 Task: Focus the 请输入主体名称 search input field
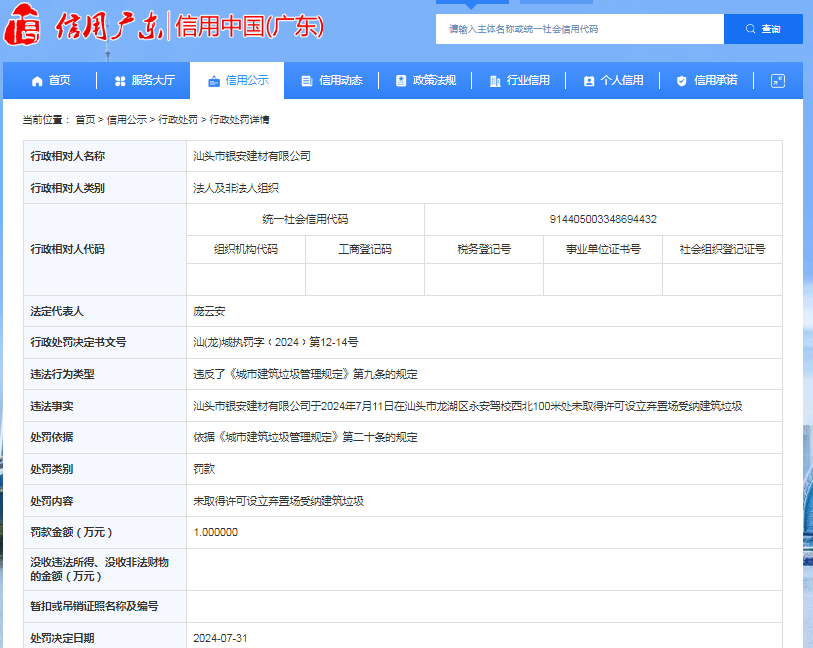pos(580,29)
